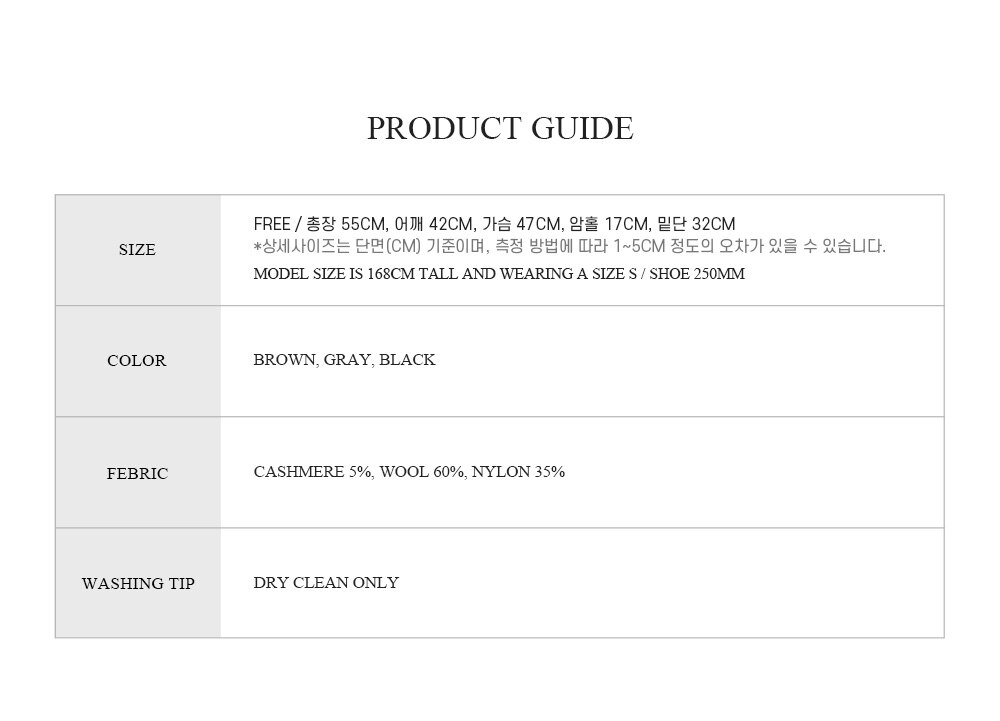
Task: Click the FREE size measurements line
Action: click(494, 224)
